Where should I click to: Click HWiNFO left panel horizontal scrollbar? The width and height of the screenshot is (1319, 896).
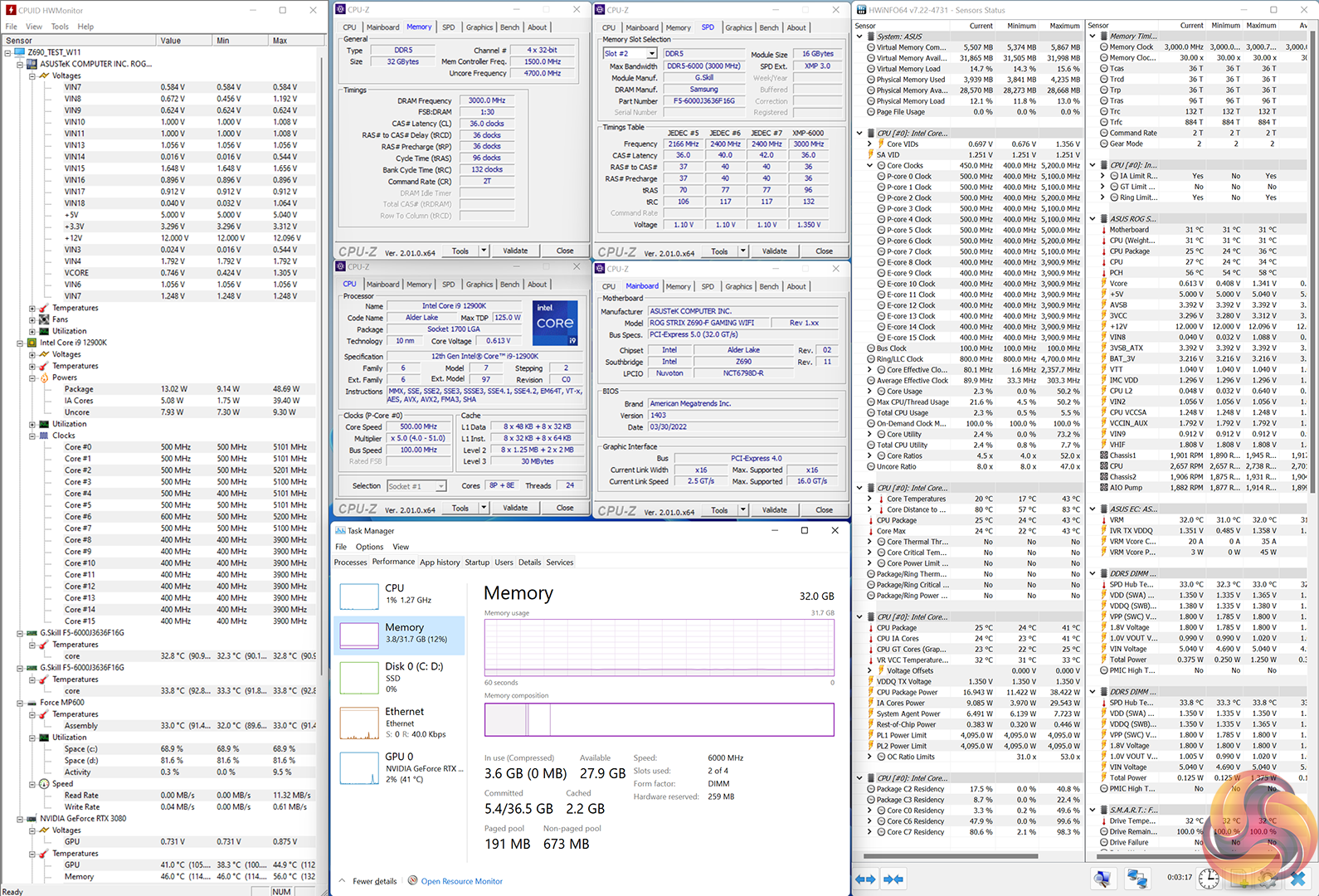950,856
